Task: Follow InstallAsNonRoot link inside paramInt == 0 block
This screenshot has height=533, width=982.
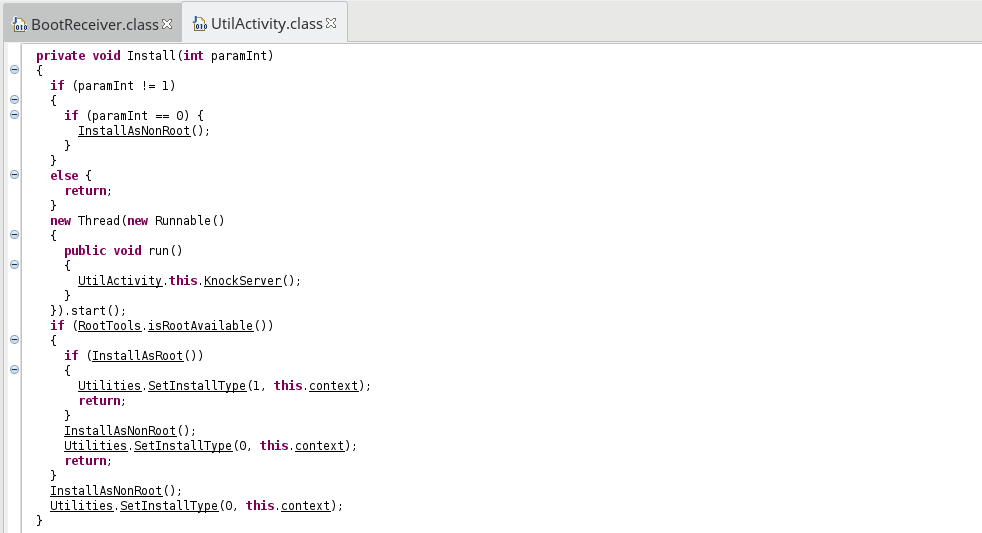Action: pyautogui.click(x=133, y=130)
